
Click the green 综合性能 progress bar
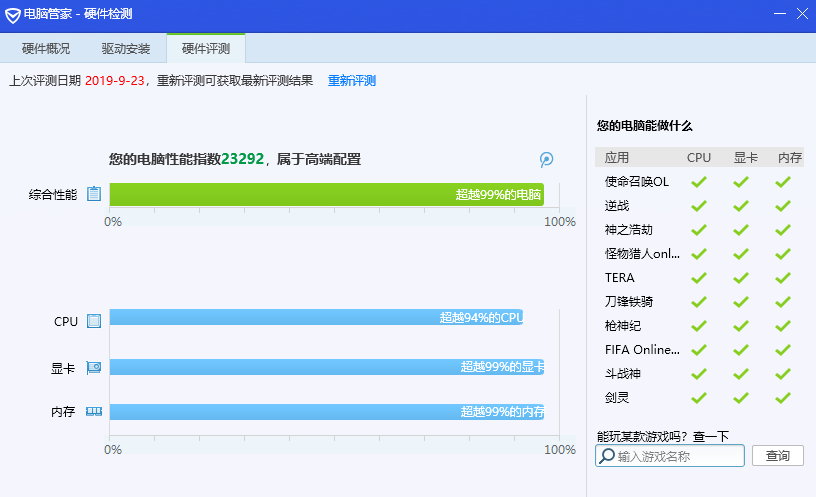[x=327, y=194]
